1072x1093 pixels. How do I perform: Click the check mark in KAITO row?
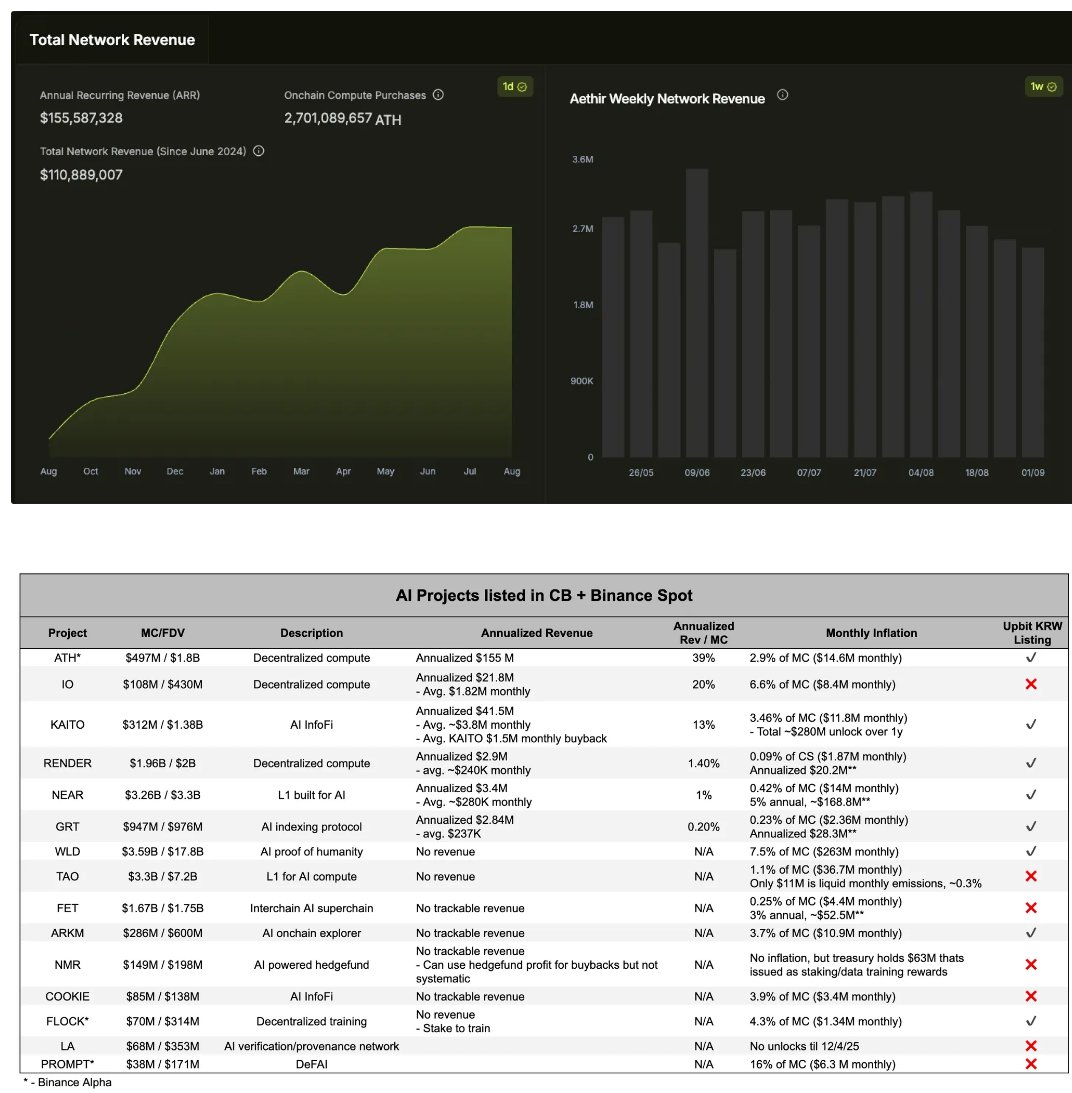pos(1032,724)
